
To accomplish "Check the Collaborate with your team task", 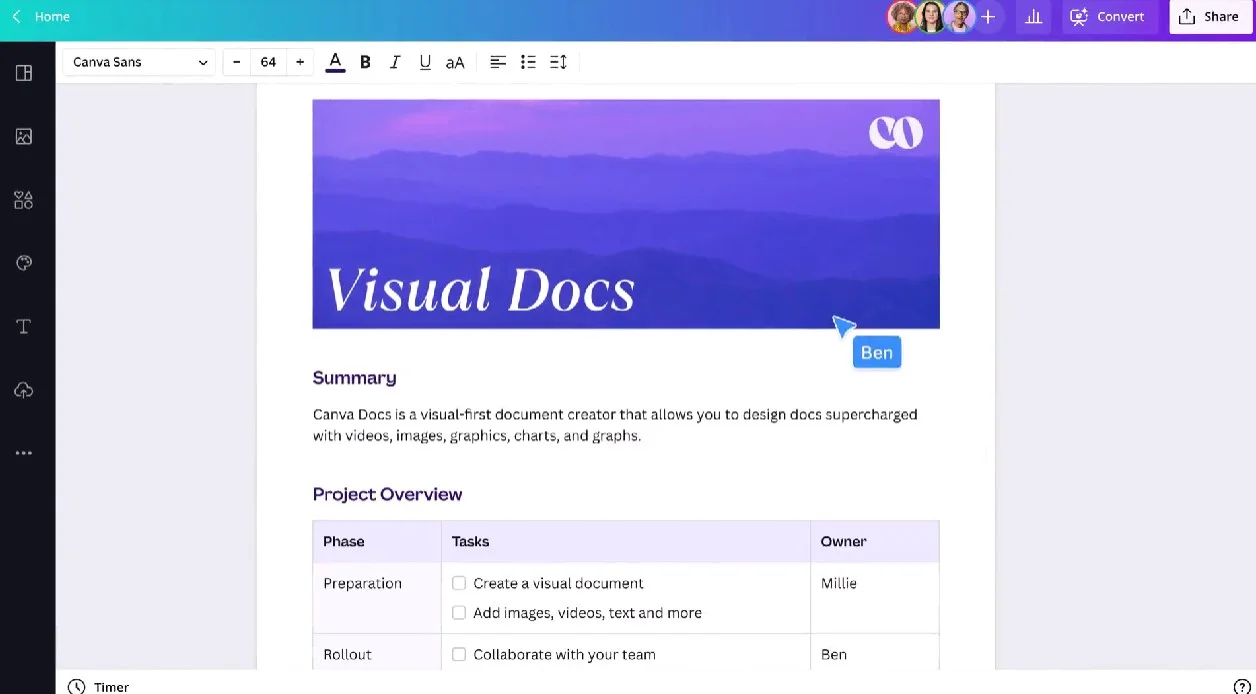I will pos(459,654).
